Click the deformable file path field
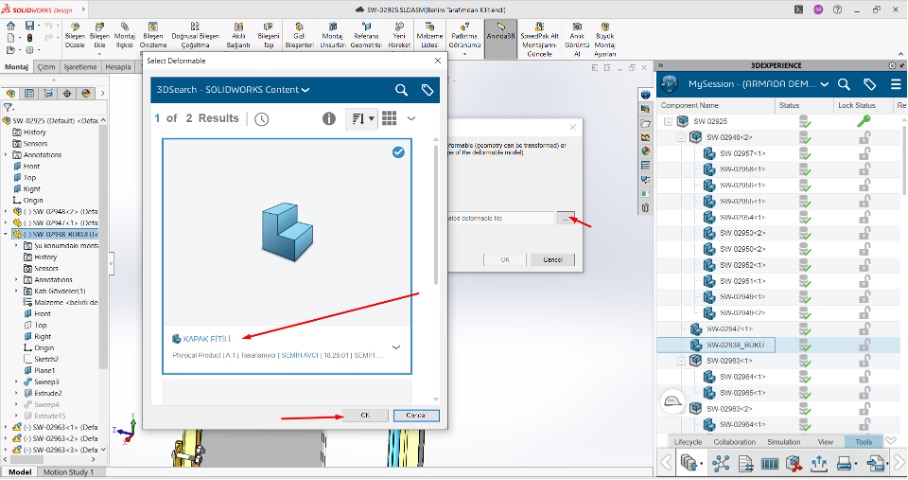 click(501, 218)
